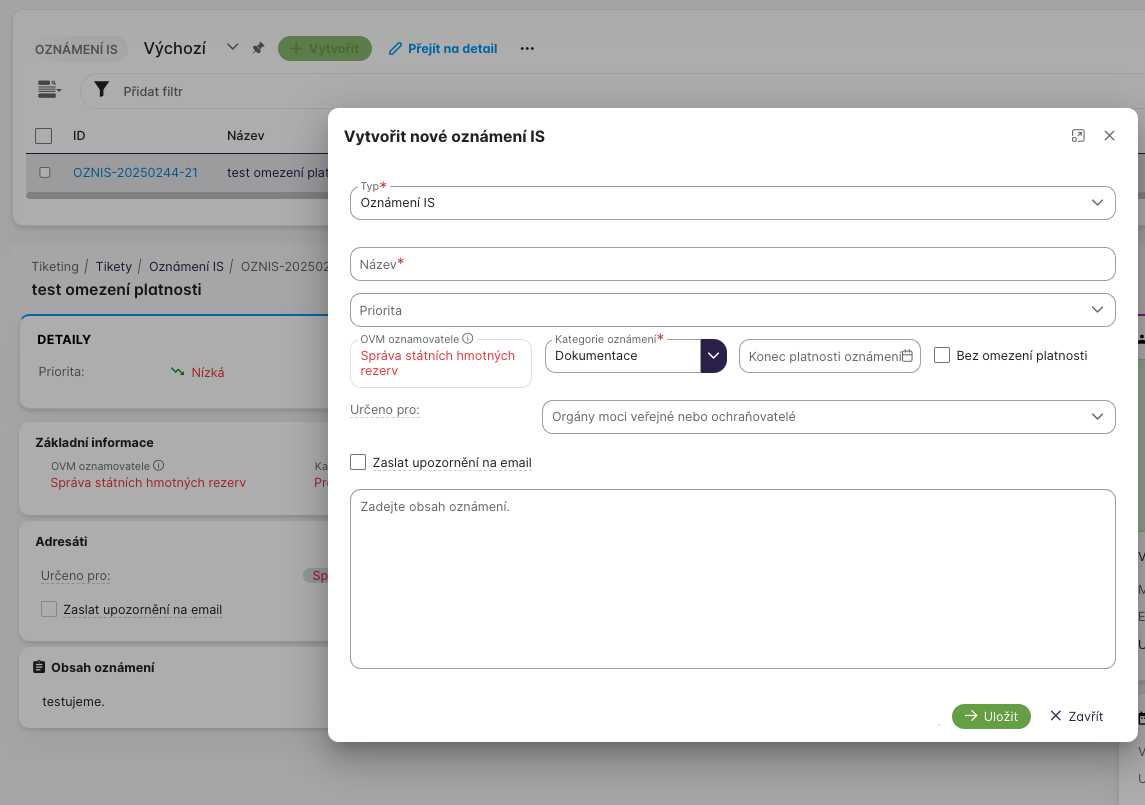Image resolution: width=1145 pixels, height=805 pixels.
Task: Click the Uložit save button
Action: coord(991,716)
